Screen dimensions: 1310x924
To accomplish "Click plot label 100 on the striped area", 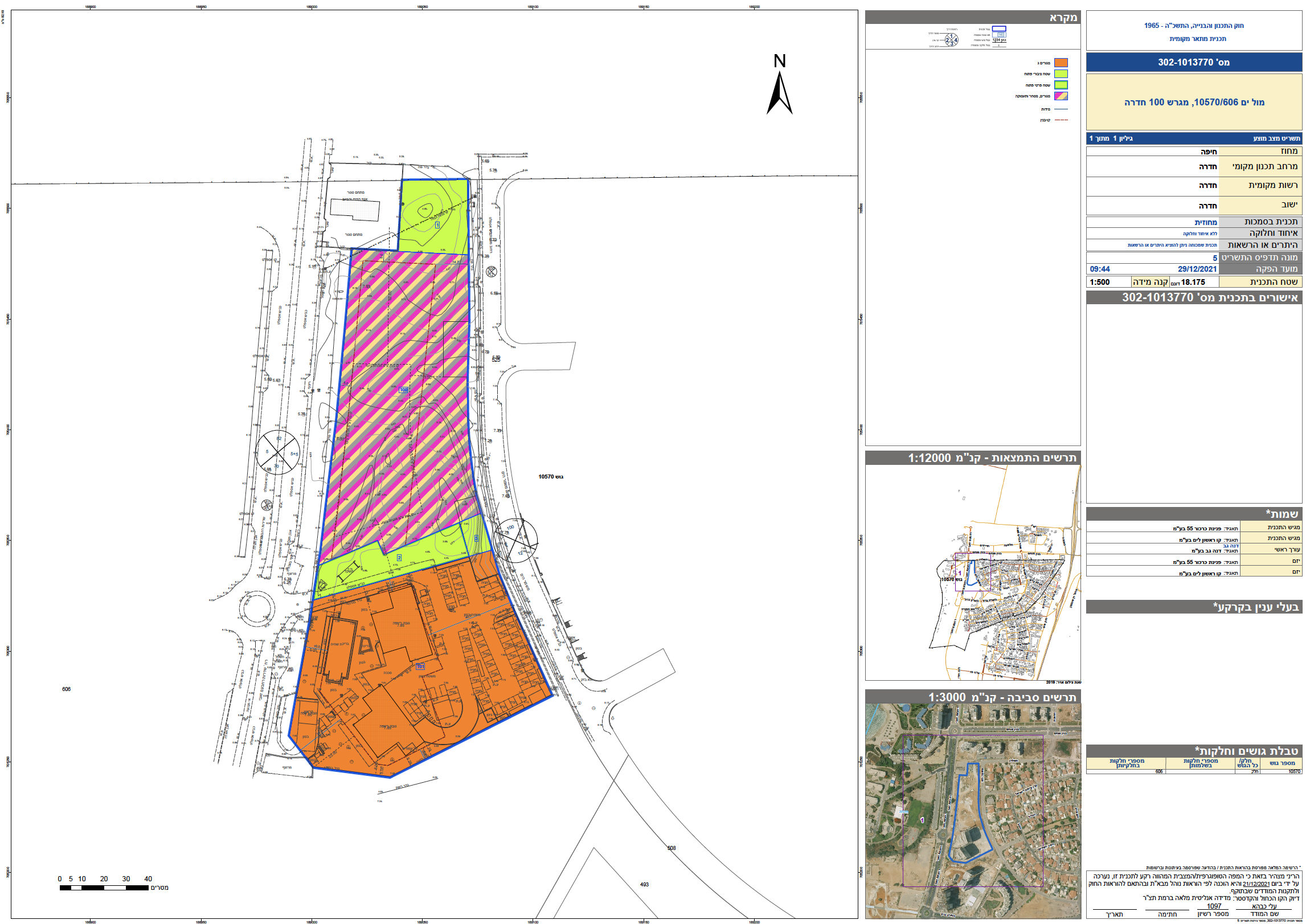I will tap(403, 390).
